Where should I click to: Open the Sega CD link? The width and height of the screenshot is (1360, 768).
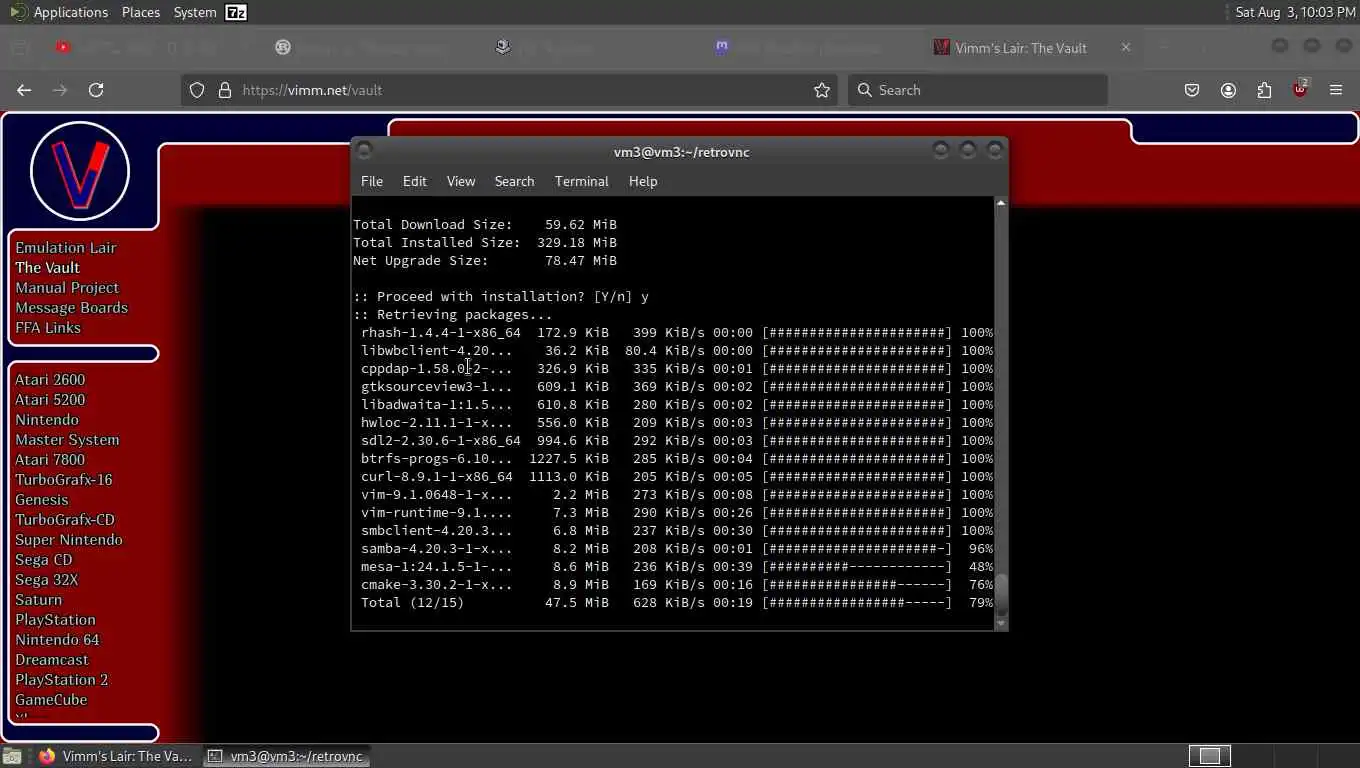tap(43, 559)
